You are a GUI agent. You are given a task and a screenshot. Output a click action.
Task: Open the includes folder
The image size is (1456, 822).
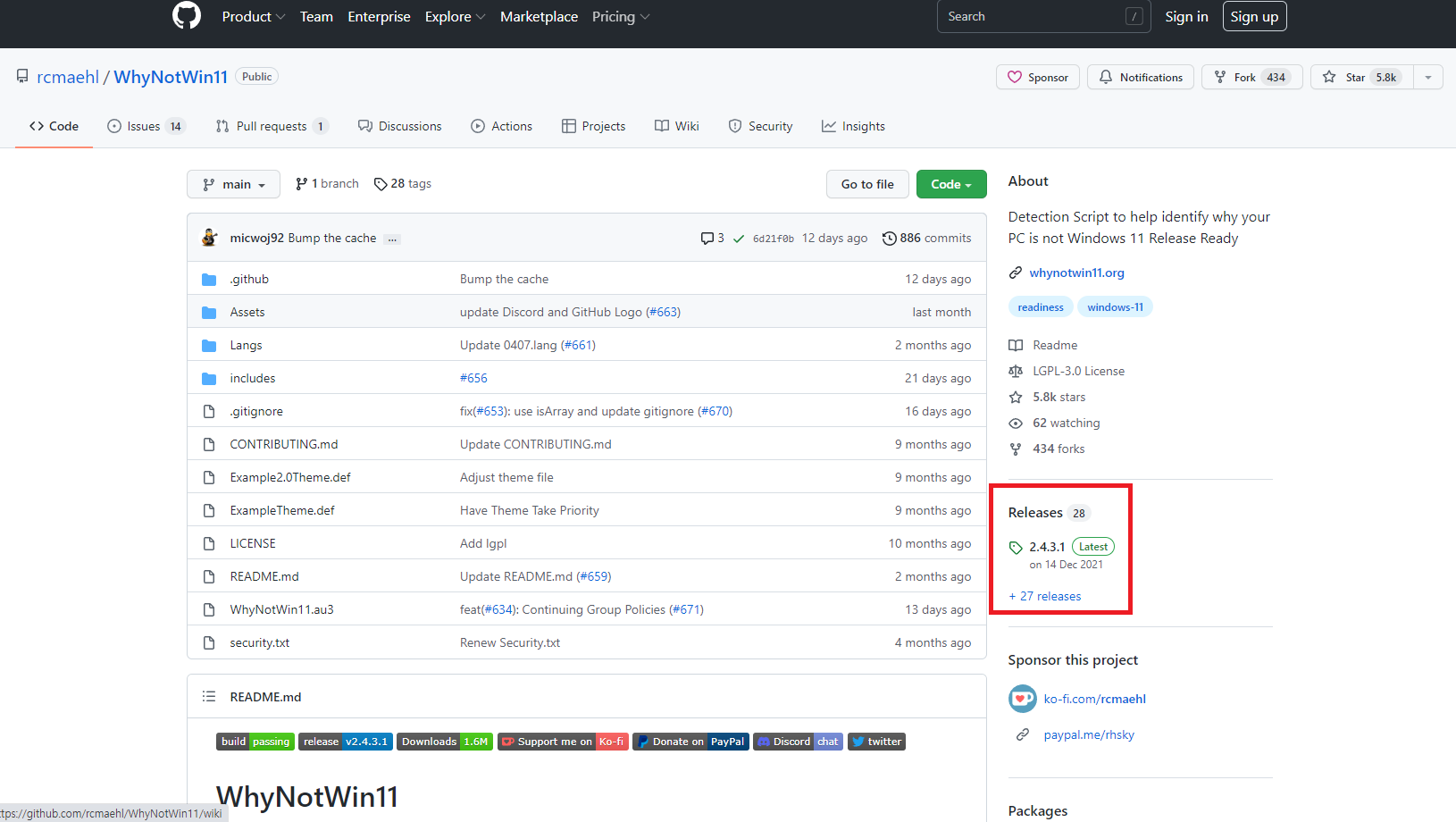(253, 378)
